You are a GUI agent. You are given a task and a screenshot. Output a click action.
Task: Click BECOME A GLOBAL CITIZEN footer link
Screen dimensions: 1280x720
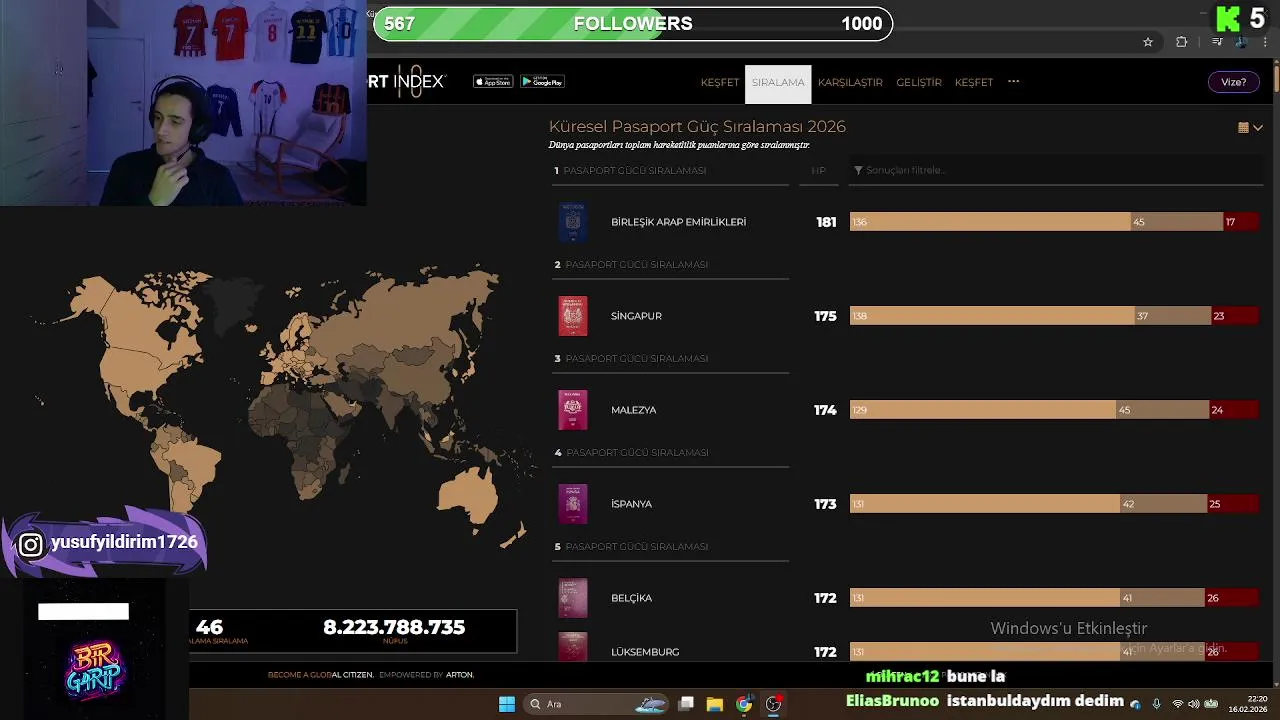tap(321, 675)
